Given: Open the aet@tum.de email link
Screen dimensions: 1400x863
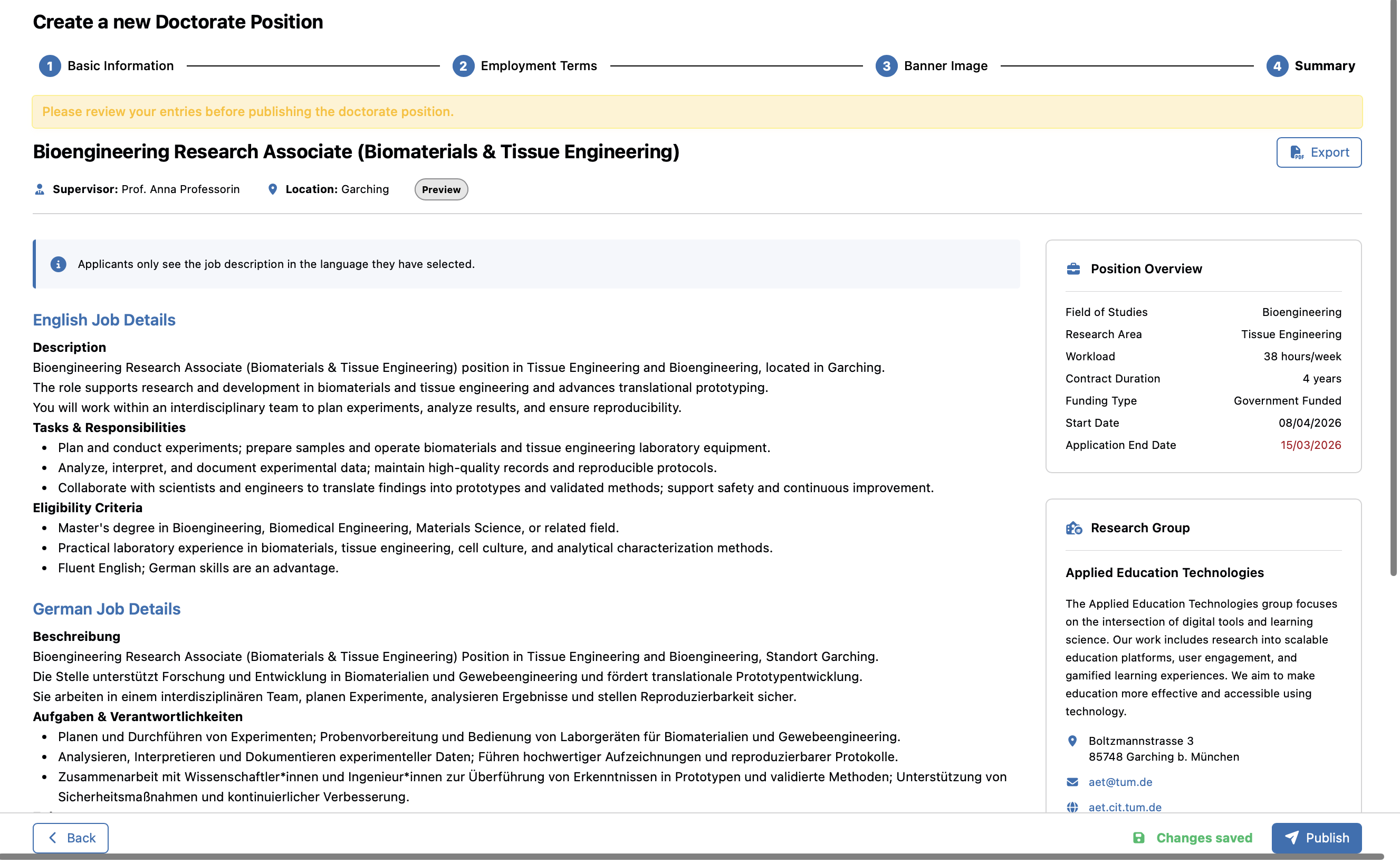Looking at the screenshot, I should pos(1120,782).
